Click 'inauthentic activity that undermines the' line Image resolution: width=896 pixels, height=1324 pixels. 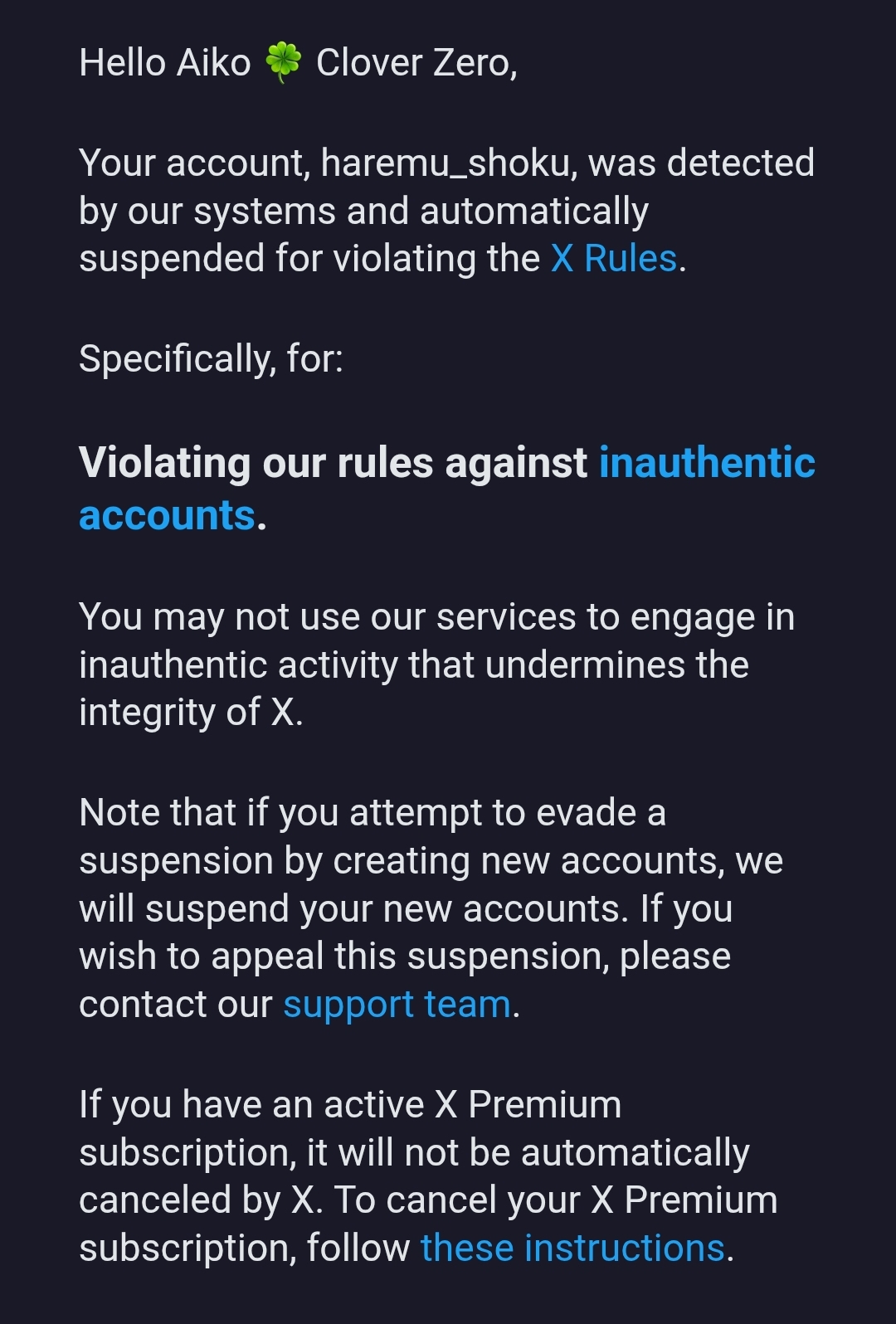pos(413,665)
